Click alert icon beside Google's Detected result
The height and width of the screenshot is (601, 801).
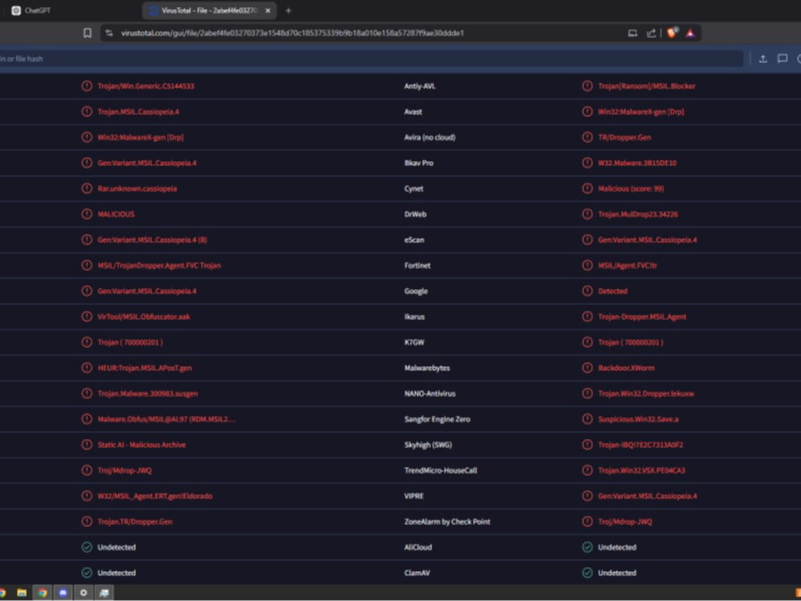(x=587, y=291)
